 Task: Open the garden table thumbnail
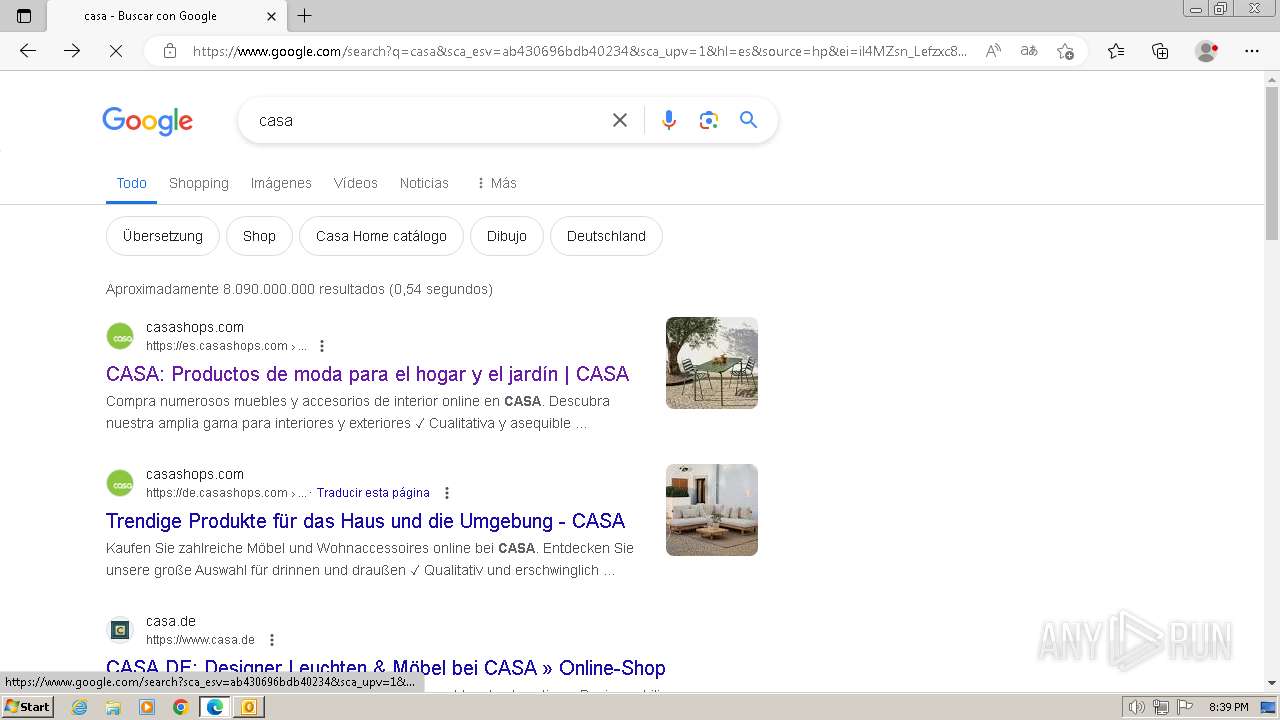[x=712, y=363]
